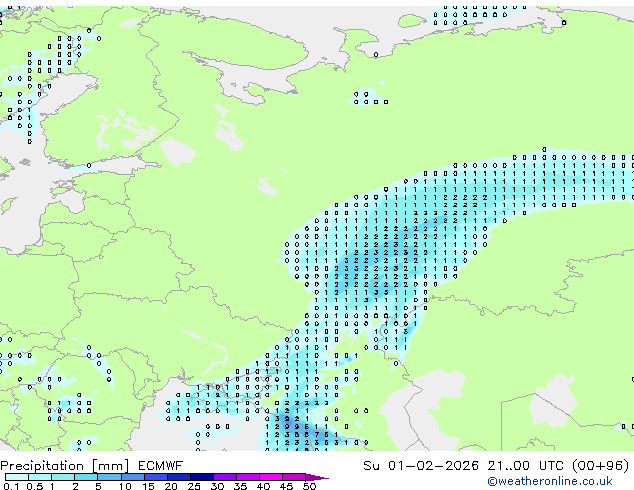The image size is (634, 490).
Task: Click the legend swatch between 0.1 and 0.5
Action: coord(17,477)
